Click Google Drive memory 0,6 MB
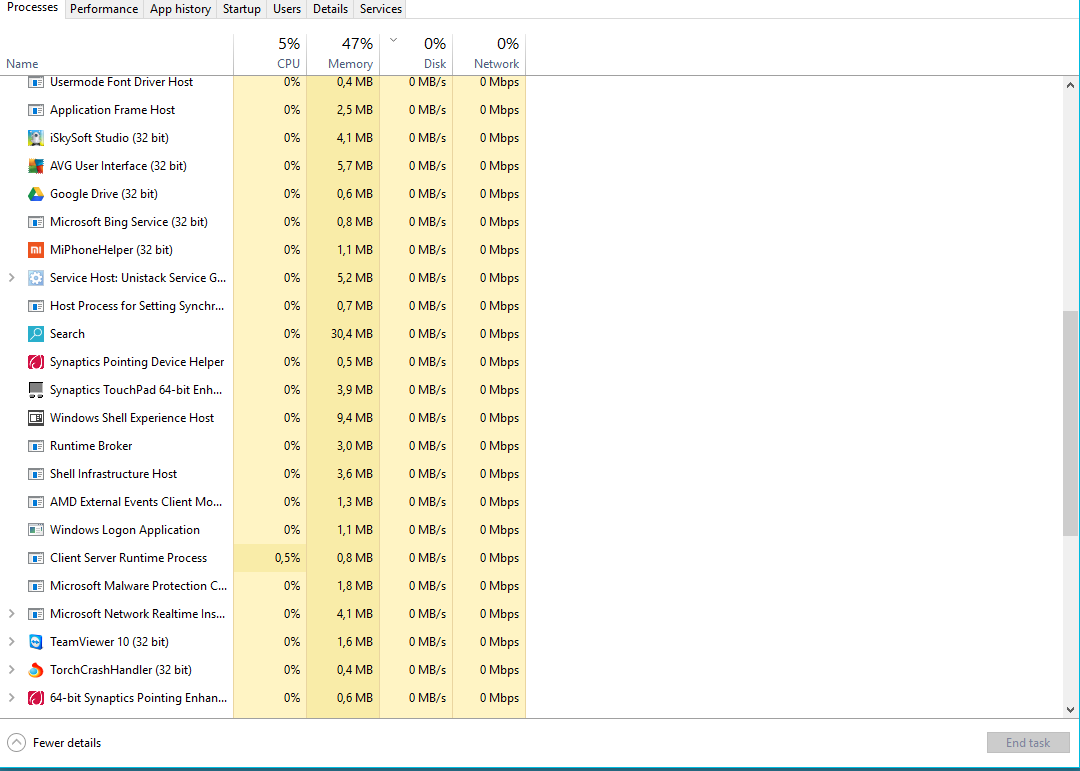This screenshot has height=771, width=1080. point(355,194)
